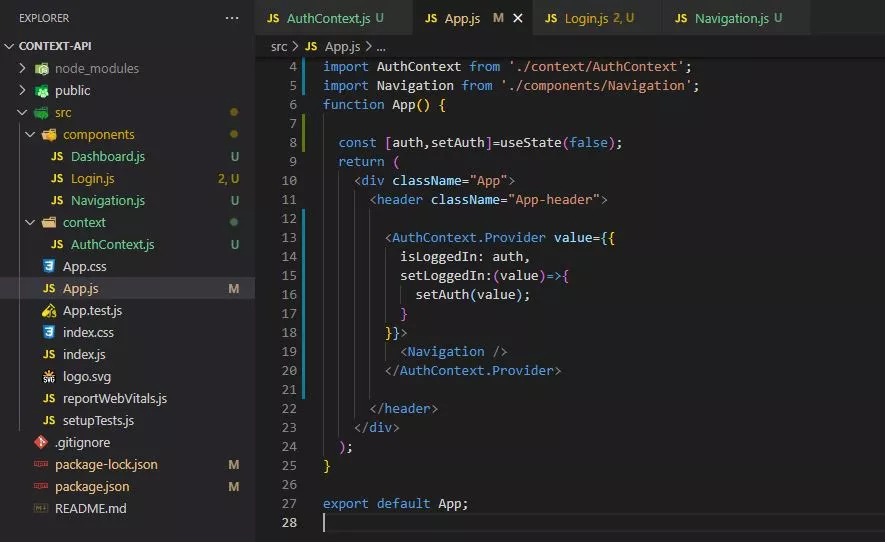This screenshot has height=542, width=885.
Task: Click the breadcrumb ellipsis segment
Action: coord(381,47)
